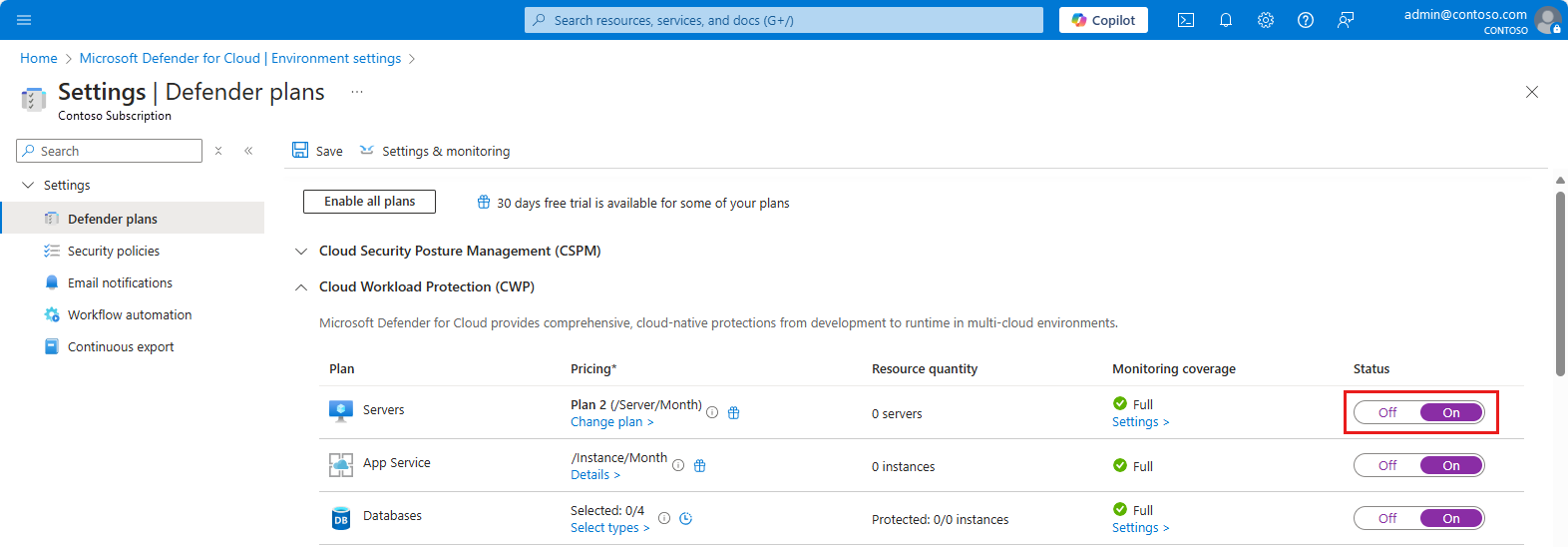Viewport: 1568px width, 547px height.
Task: Select Workflow automation in the sidebar
Action: 129,315
